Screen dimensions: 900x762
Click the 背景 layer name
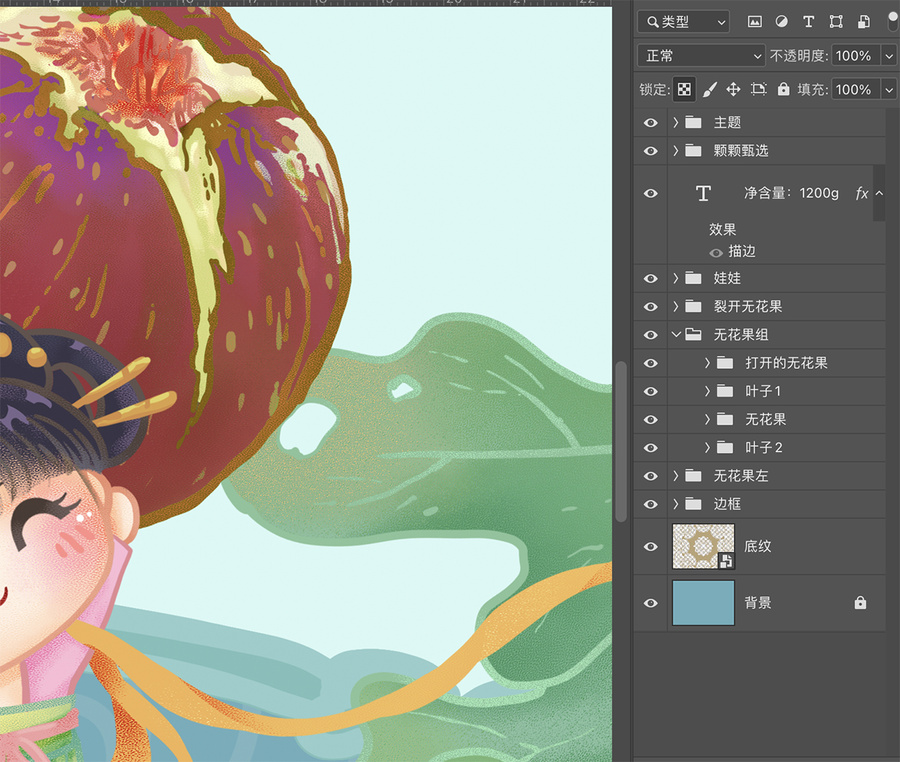click(758, 602)
